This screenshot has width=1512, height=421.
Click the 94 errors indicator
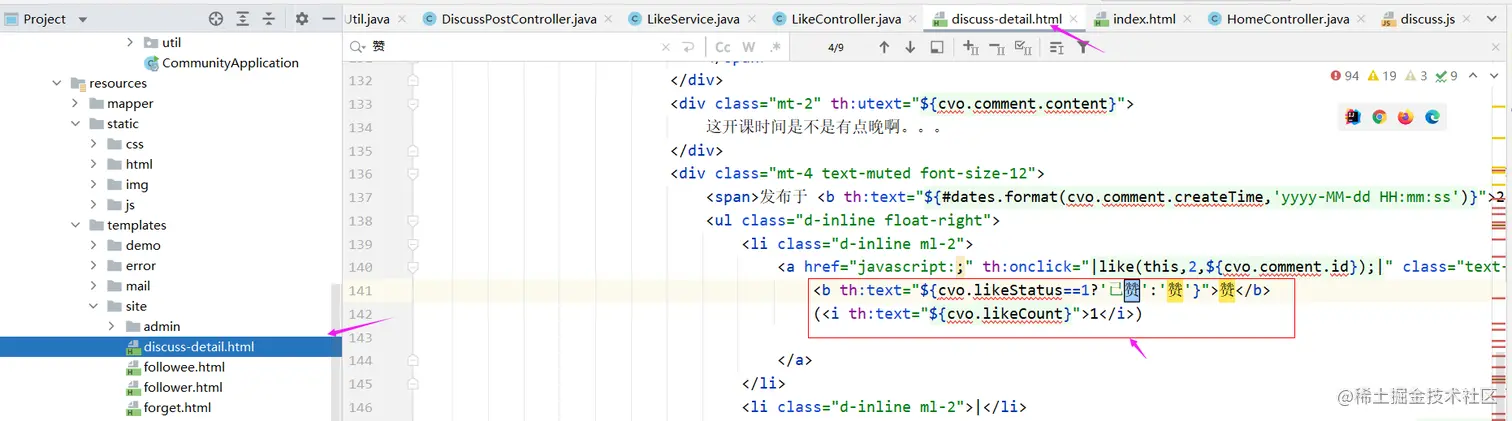pyautogui.click(x=1345, y=76)
